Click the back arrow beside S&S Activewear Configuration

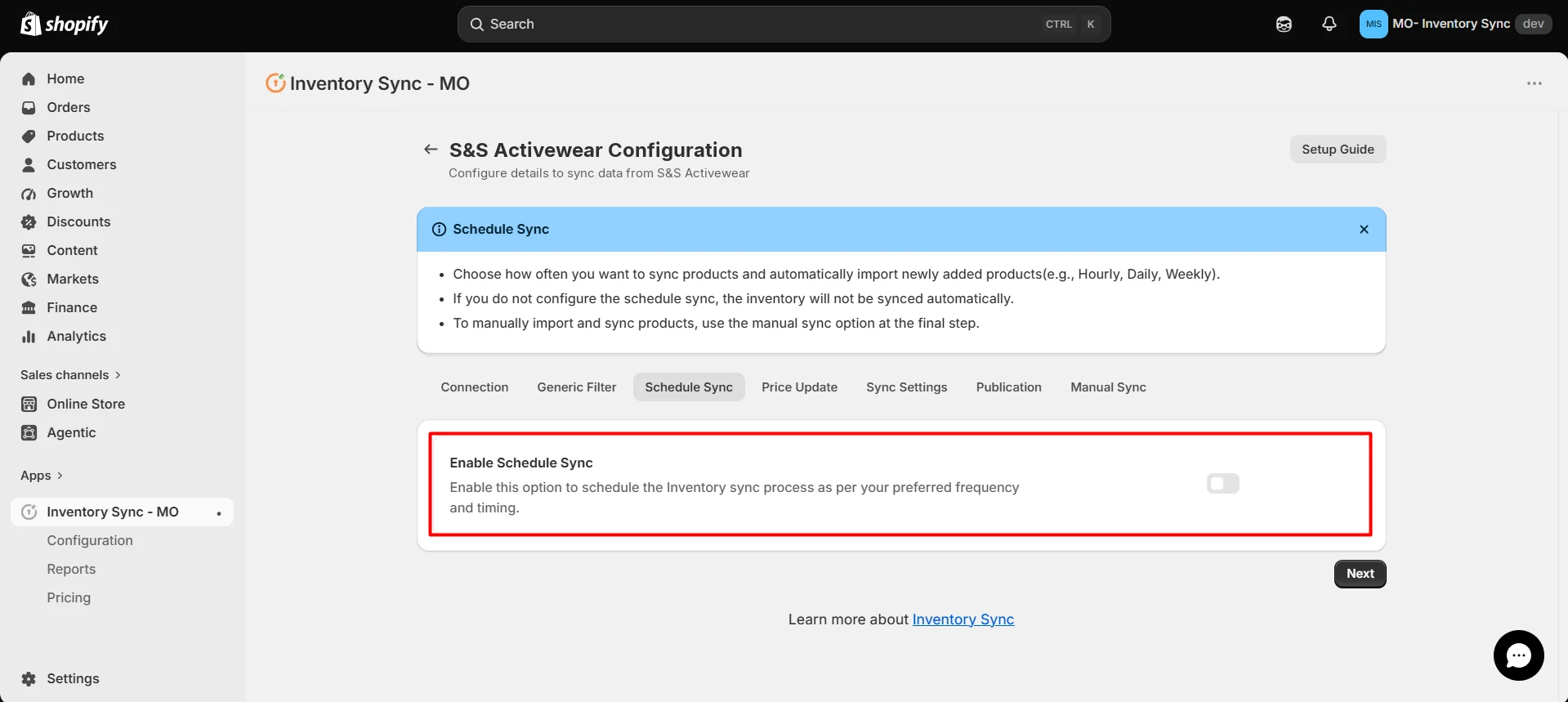click(431, 150)
